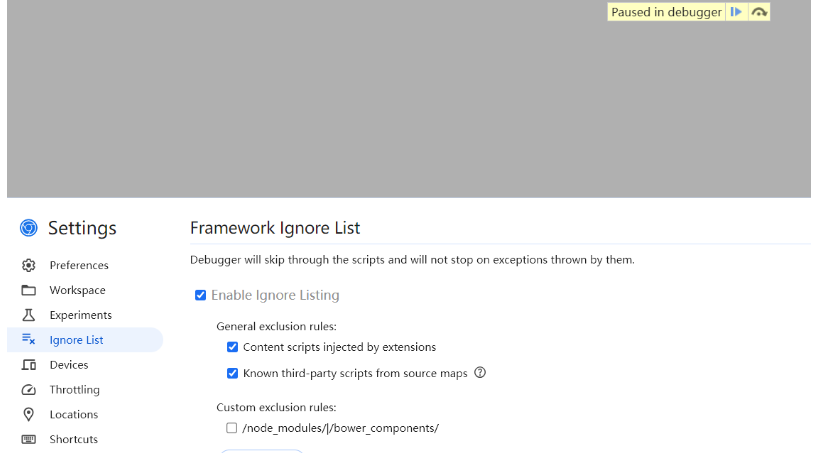Image resolution: width=828 pixels, height=453 pixels.
Task: Select the Preferences gear icon
Action: (29, 265)
